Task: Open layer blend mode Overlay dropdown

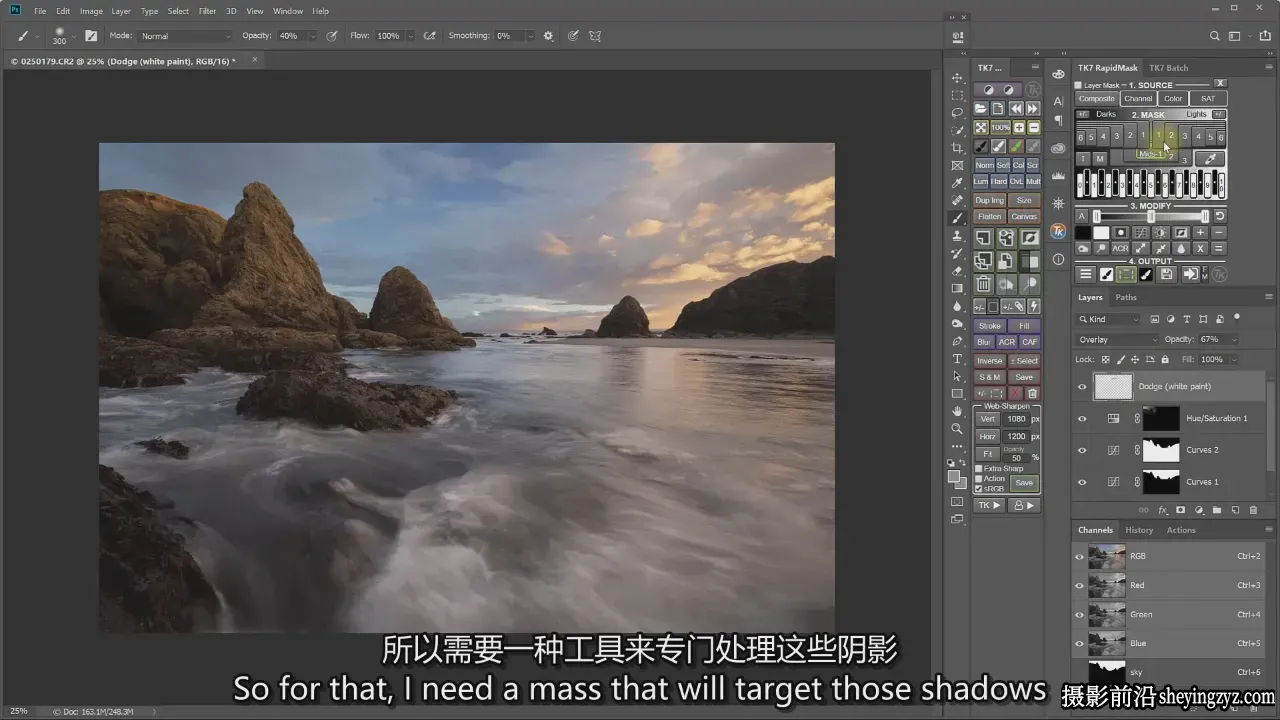Action: point(1117,340)
